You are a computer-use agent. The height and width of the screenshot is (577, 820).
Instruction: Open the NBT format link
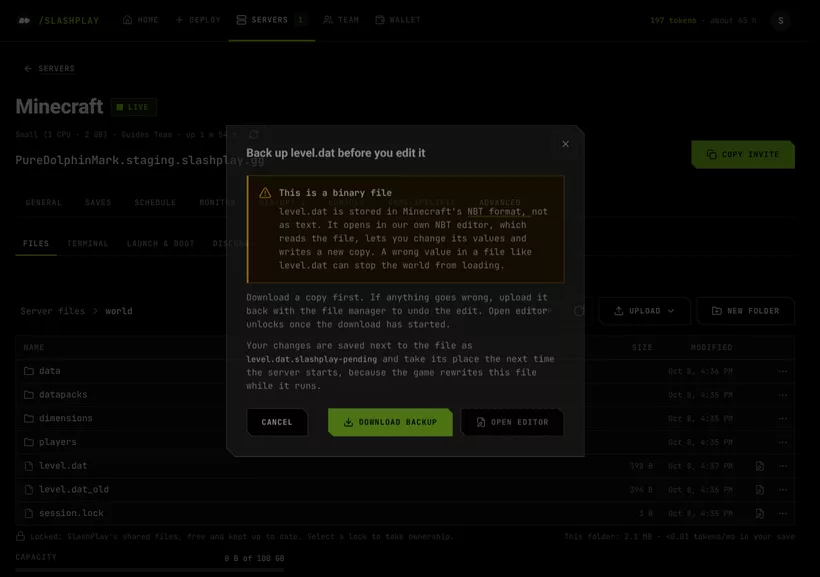click(496, 211)
